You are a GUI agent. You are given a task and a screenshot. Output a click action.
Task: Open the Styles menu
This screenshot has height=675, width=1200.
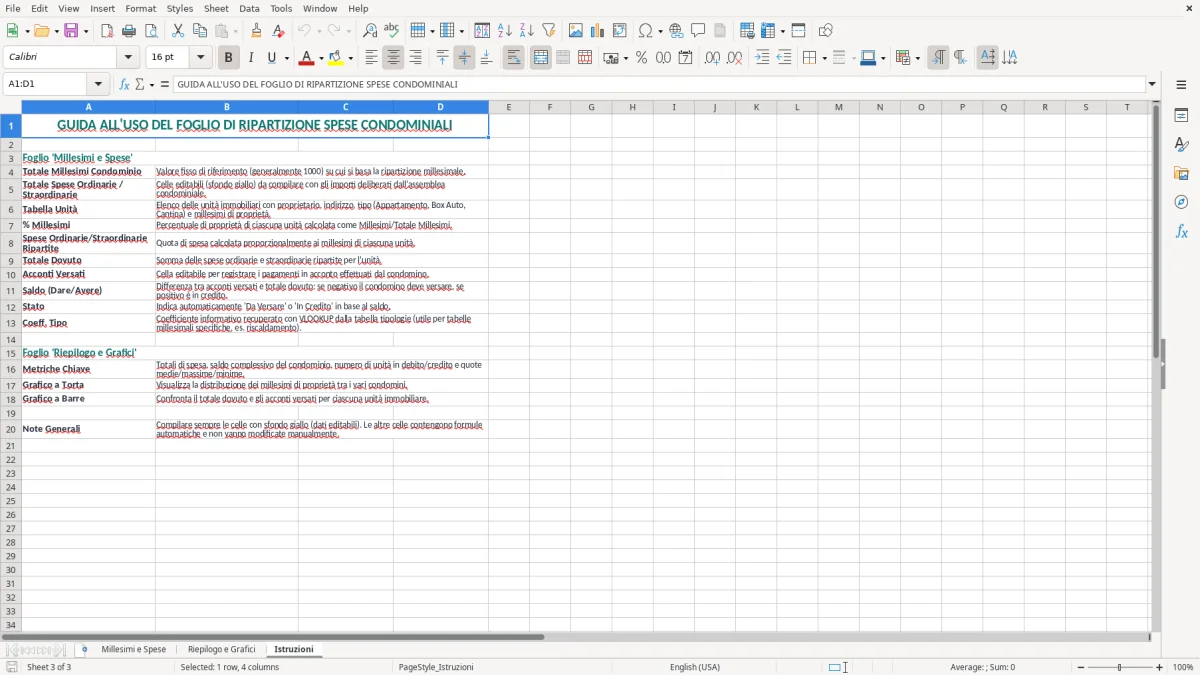click(180, 8)
